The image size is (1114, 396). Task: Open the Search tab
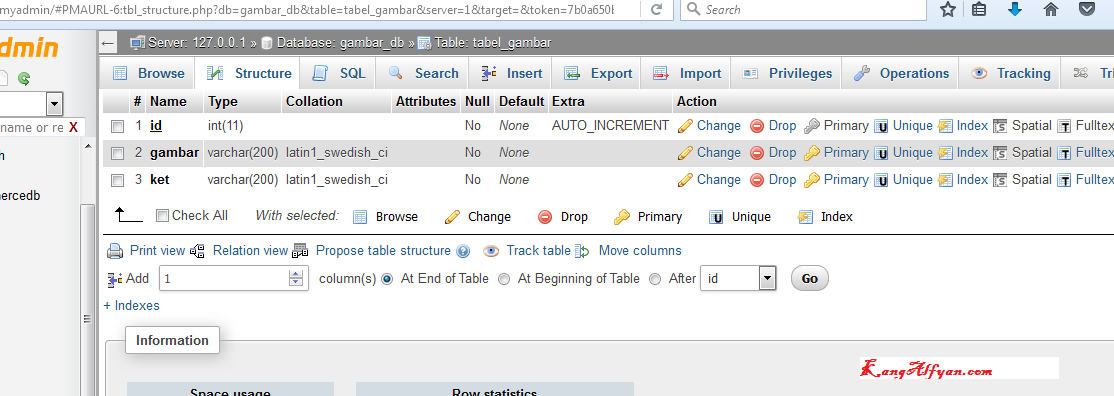point(423,73)
